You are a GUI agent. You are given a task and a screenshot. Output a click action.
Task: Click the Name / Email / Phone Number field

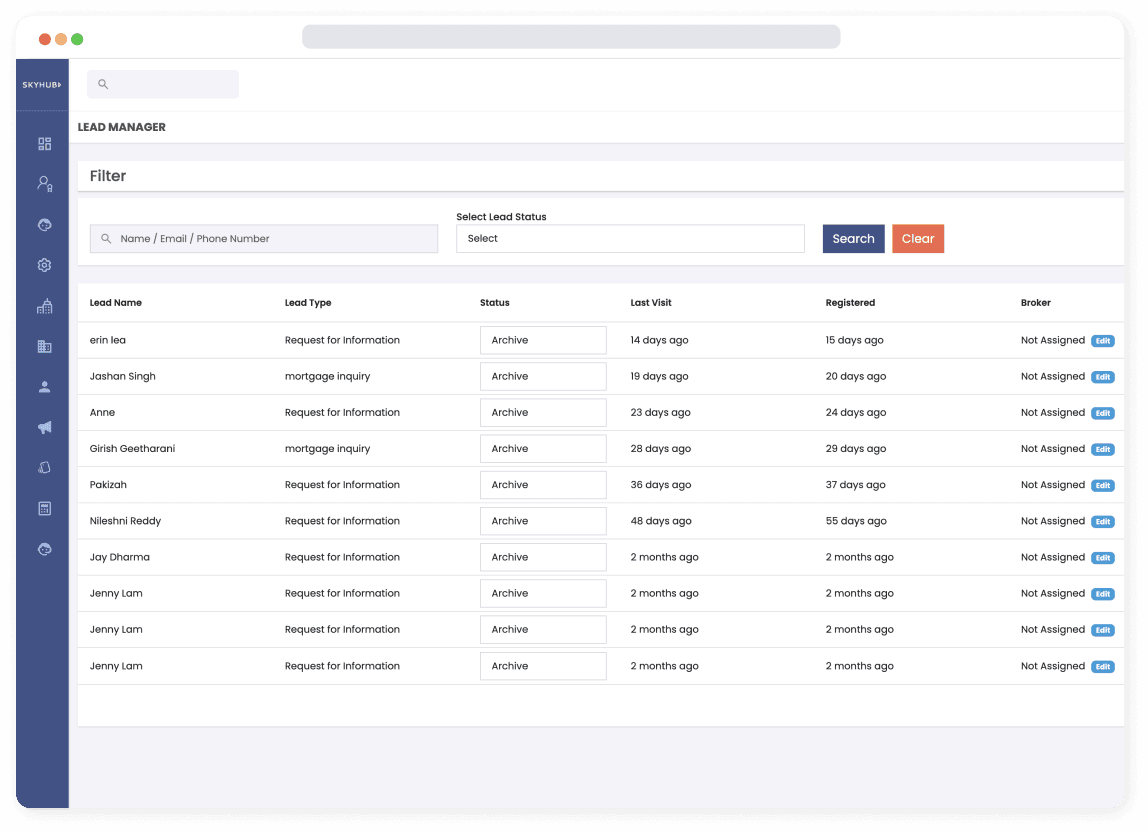(x=264, y=239)
